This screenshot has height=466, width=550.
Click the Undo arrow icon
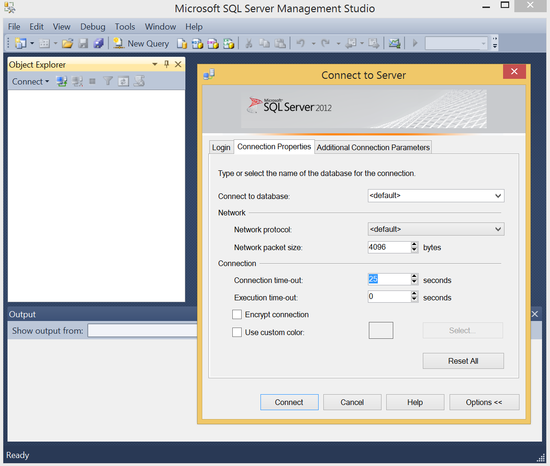301,43
